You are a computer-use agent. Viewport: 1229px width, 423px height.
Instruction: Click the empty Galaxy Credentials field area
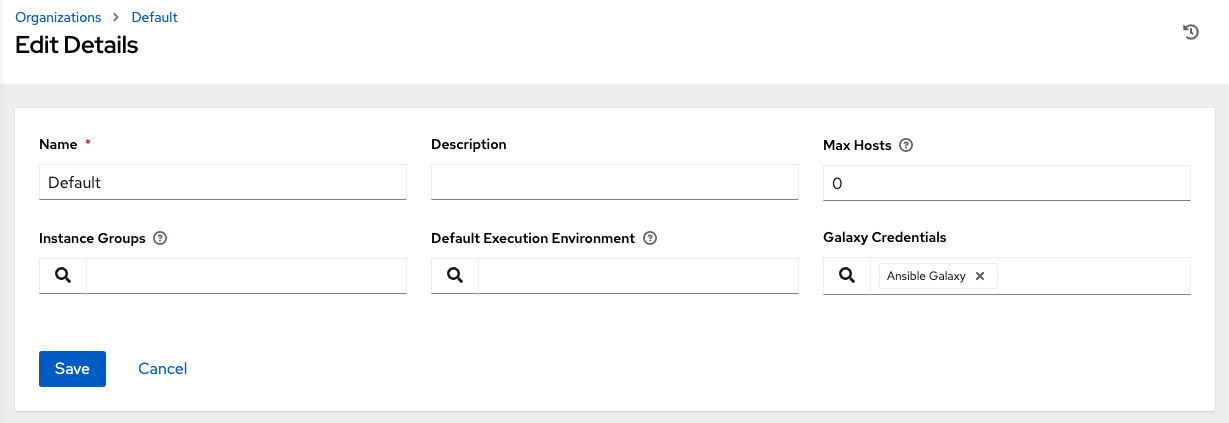point(1092,276)
